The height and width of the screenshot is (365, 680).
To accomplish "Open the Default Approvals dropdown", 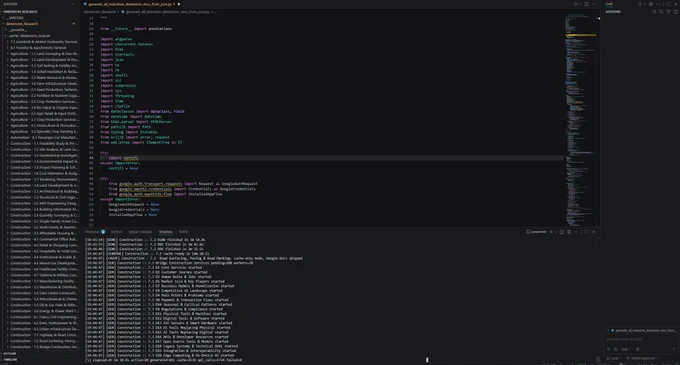I will pyautogui.click(x=642, y=358).
